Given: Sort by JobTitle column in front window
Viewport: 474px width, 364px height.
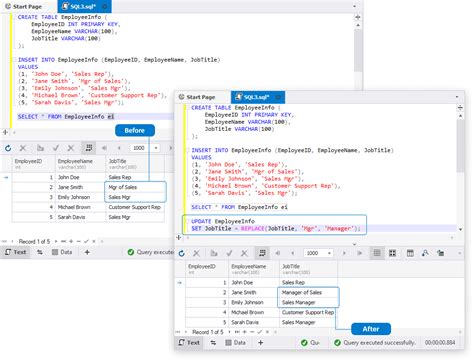Looking at the screenshot, I should [x=308, y=269].
